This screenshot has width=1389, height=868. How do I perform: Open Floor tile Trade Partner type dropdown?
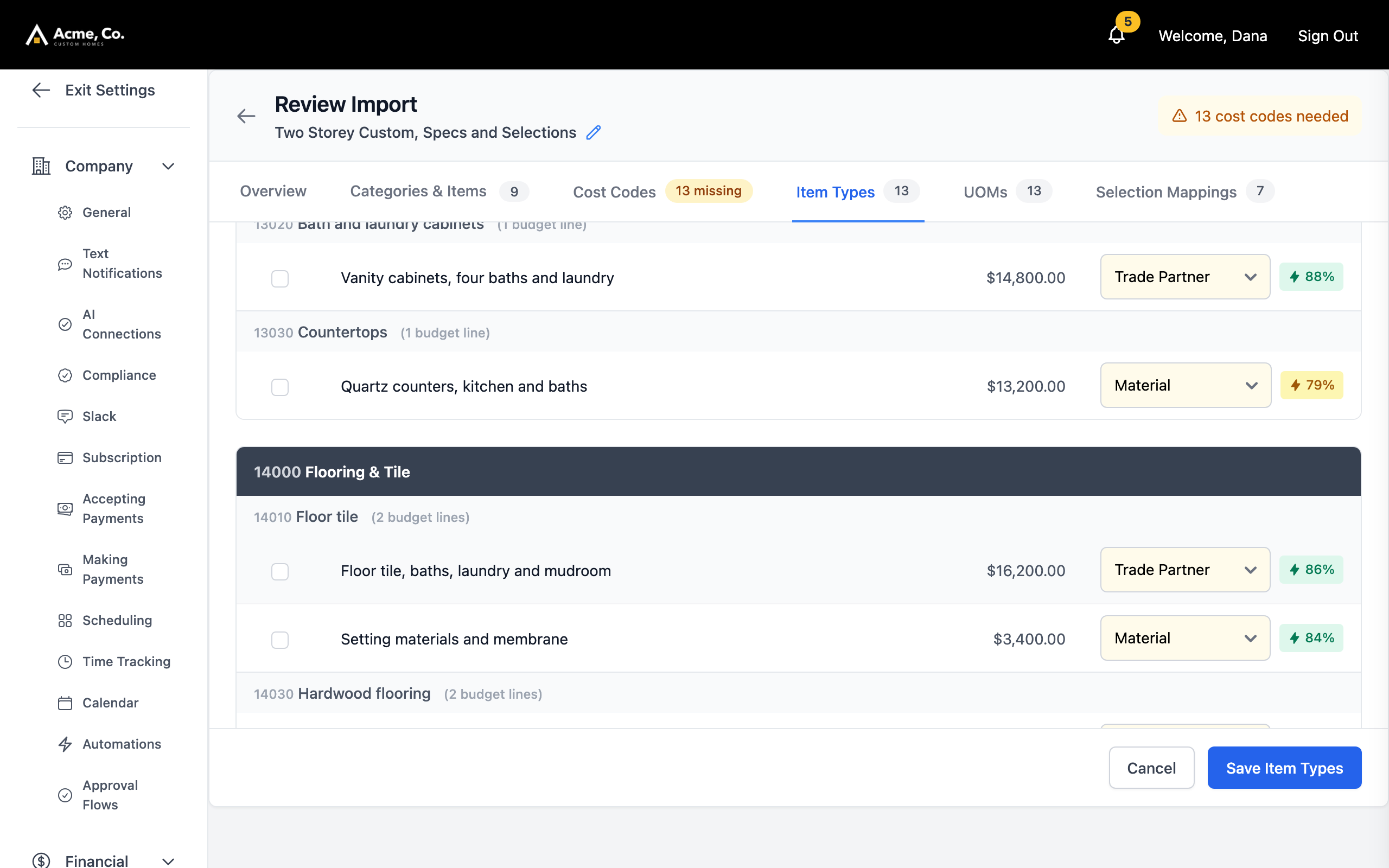coord(1184,570)
